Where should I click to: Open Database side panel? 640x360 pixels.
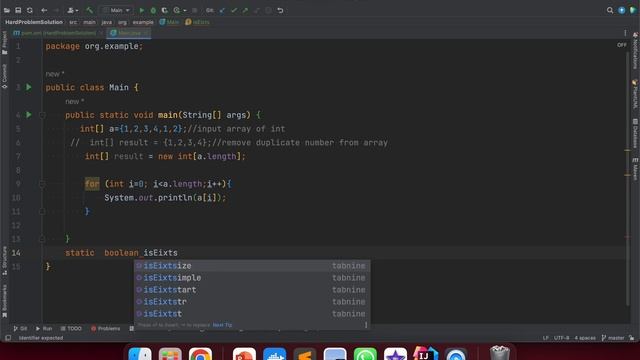(x=635, y=133)
